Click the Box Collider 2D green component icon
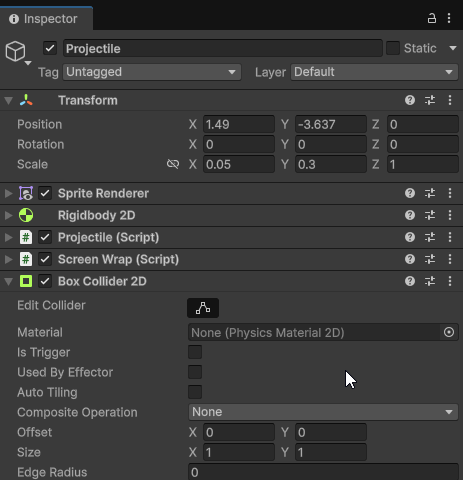The width and height of the screenshot is (463, 480). coord(26,281)
